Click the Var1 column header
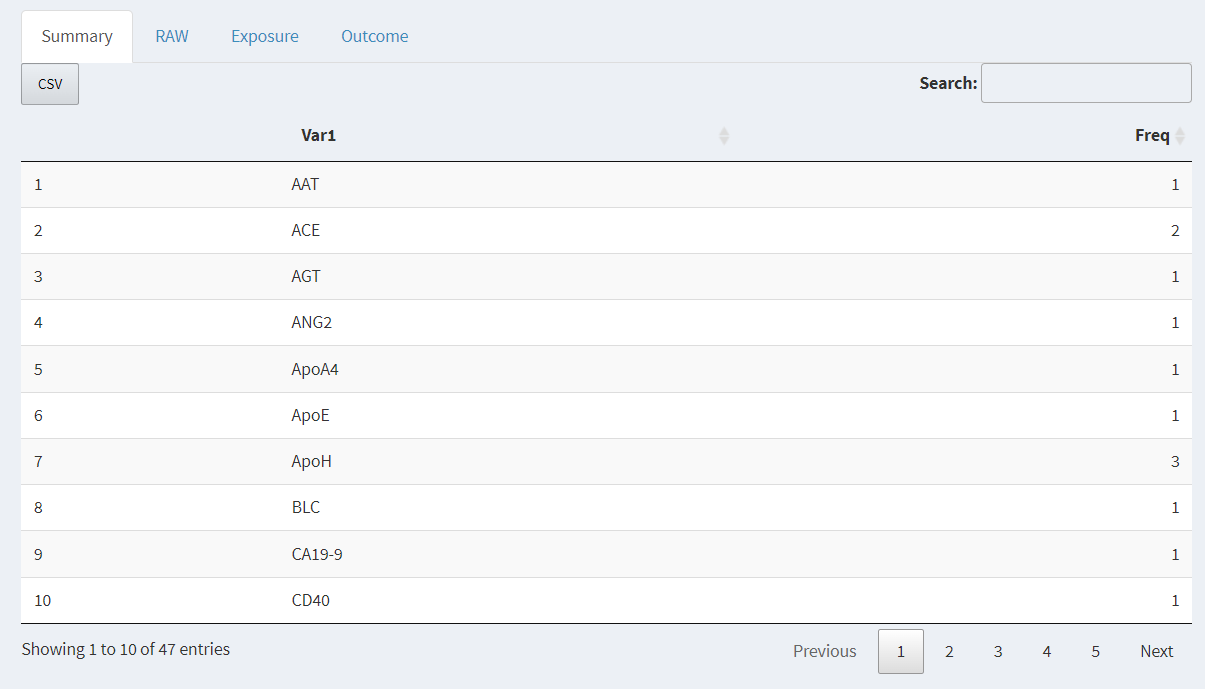The width and height of the screenshot is (1205, 689). pyautogui.click(x=319, y=136)
